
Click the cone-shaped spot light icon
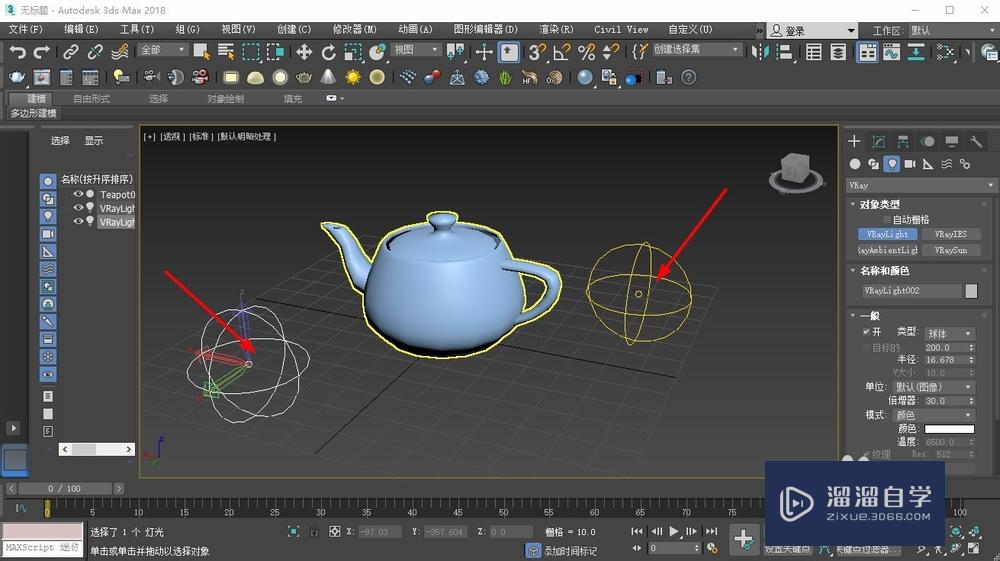[x=328, y=78]
